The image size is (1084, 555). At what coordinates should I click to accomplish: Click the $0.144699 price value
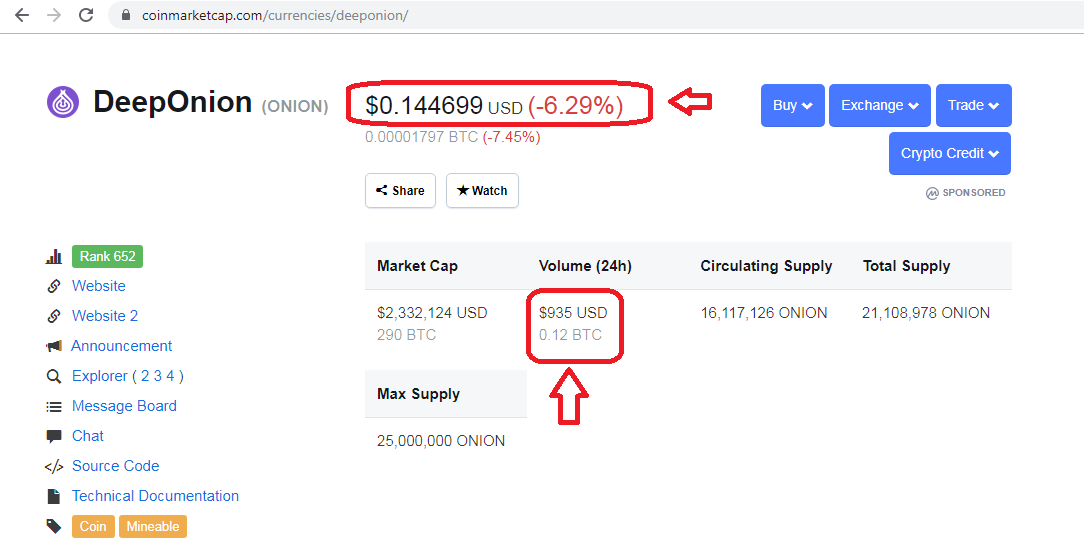tap(424, 106)
